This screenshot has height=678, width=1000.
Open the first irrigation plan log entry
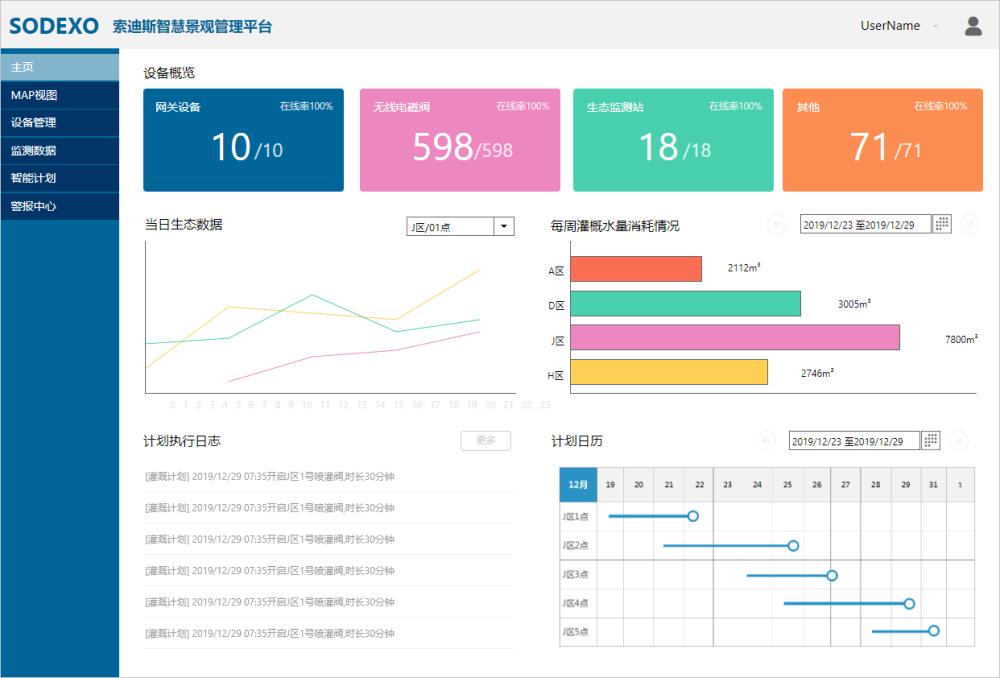270,477
